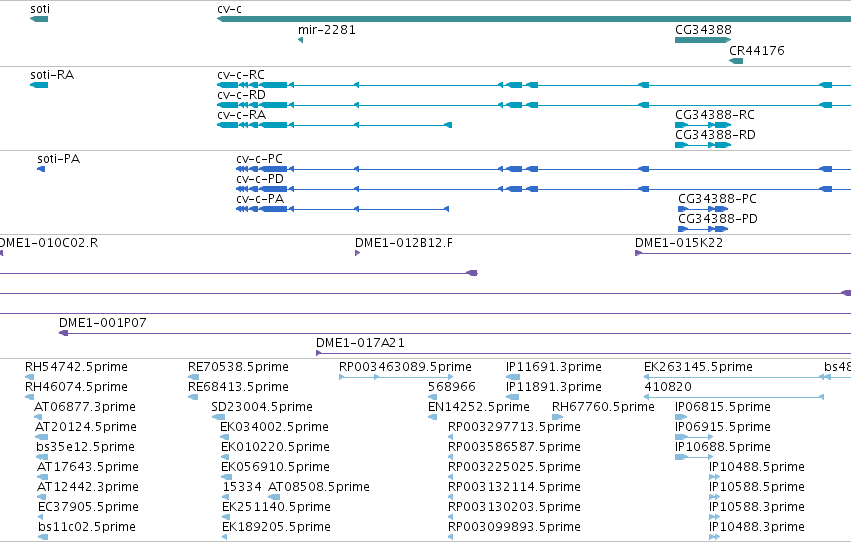Click the IP10588.3prime EST label
The height and width of the screenshot is (542, 851).
pyautogui.click(x=757, y=508)
